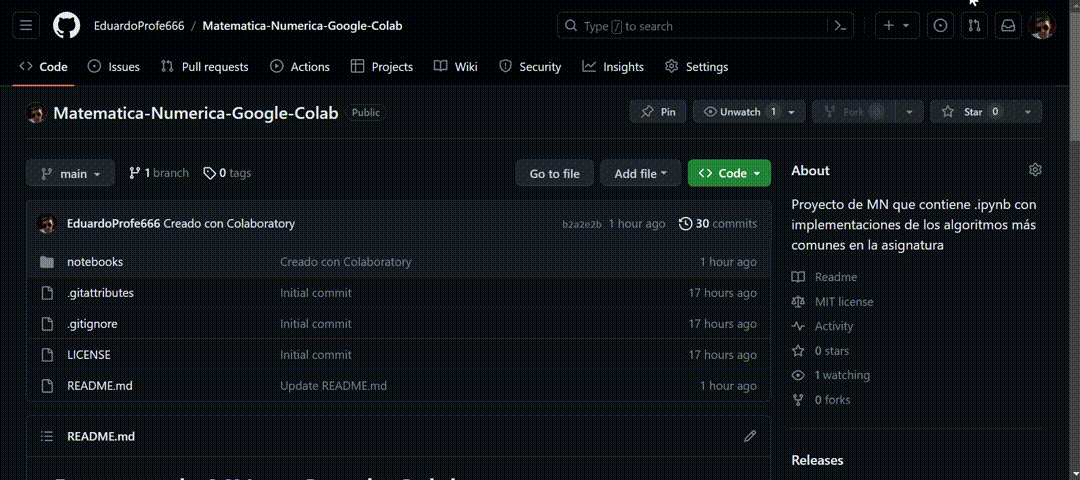Click the star icon next to 0 stars
The height and width of the screenshot is (480, 1080).
coord(798,351)
